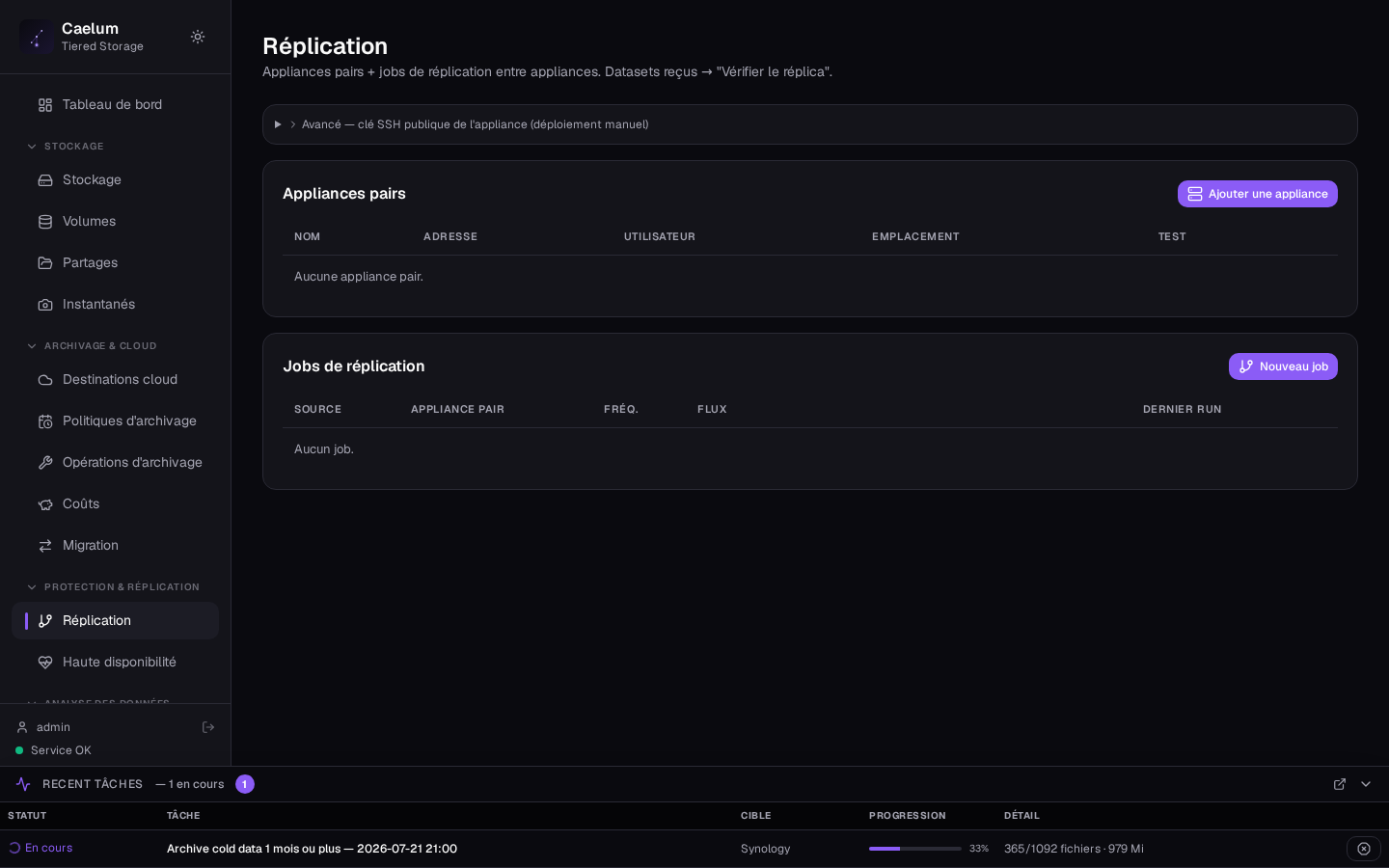Click the Aucun job message
This screenshot has width=1389, height=868.
[x=324, y=449]
